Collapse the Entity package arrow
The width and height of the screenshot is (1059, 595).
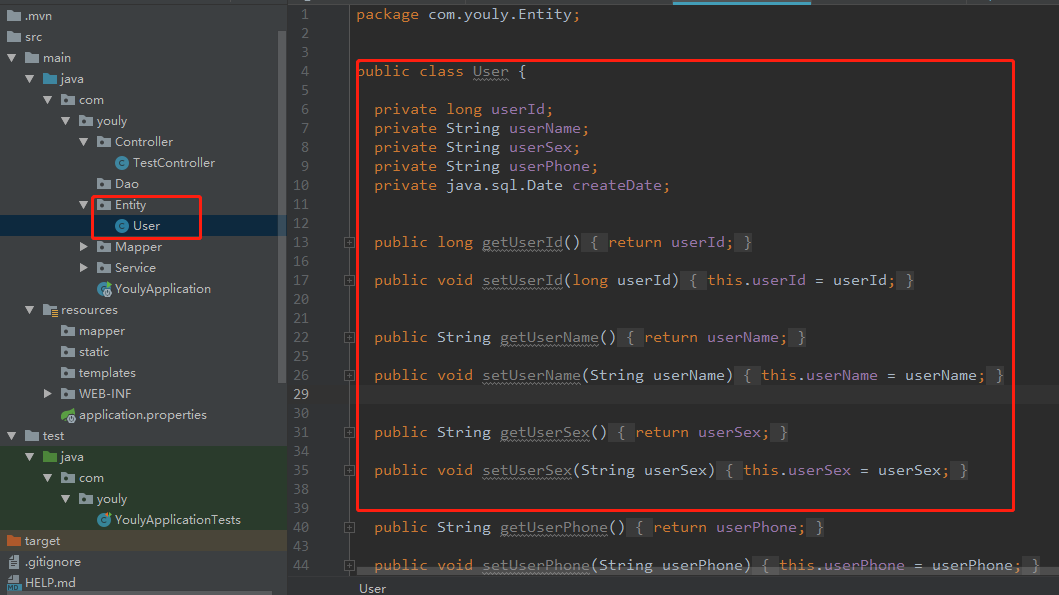tap(84, 205)
